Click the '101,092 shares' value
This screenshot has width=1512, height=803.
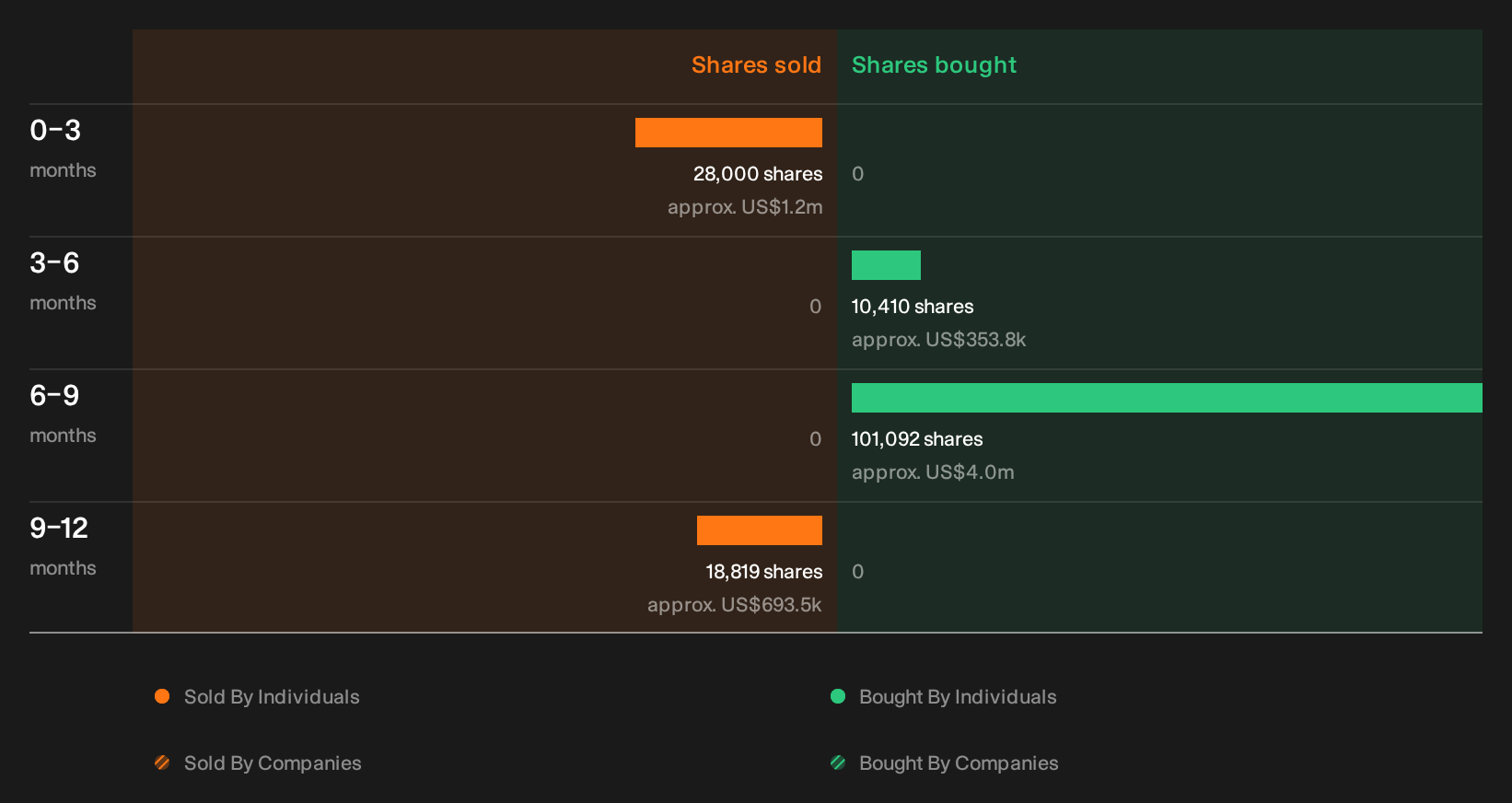coord(917,439)
